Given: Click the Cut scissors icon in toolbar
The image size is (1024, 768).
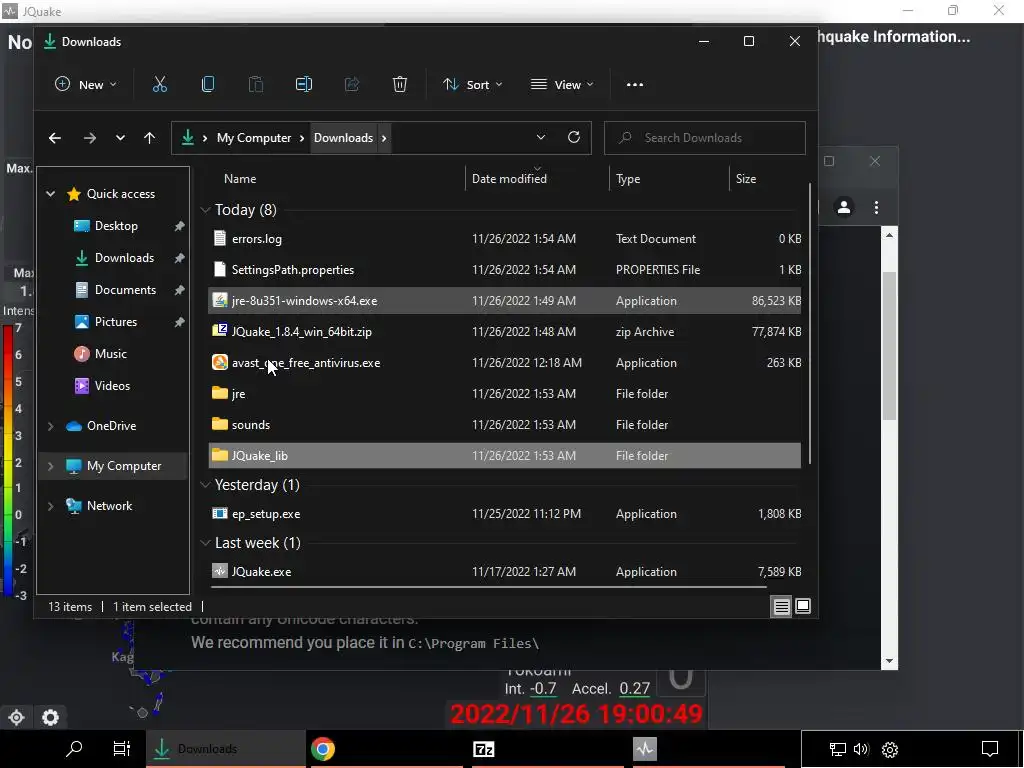Looking at the screenshot, I should pos(160,84).
